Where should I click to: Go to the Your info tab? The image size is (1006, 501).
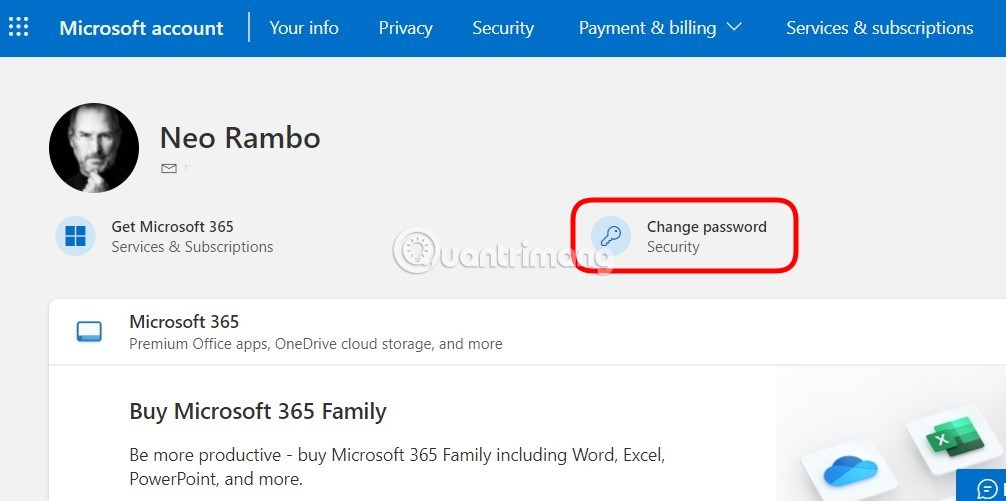[304, 28]
